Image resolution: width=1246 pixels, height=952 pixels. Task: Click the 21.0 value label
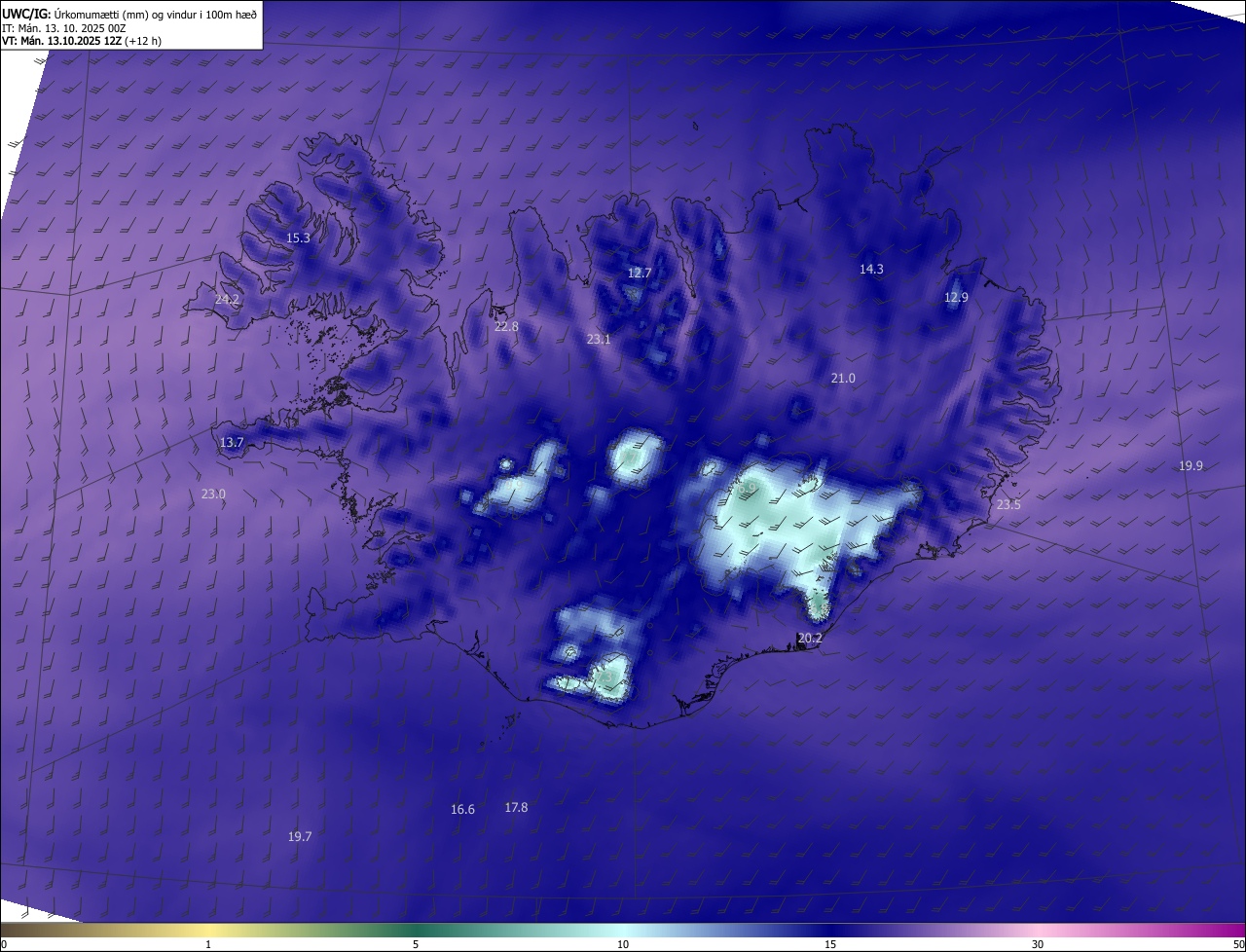coord(843,378)
